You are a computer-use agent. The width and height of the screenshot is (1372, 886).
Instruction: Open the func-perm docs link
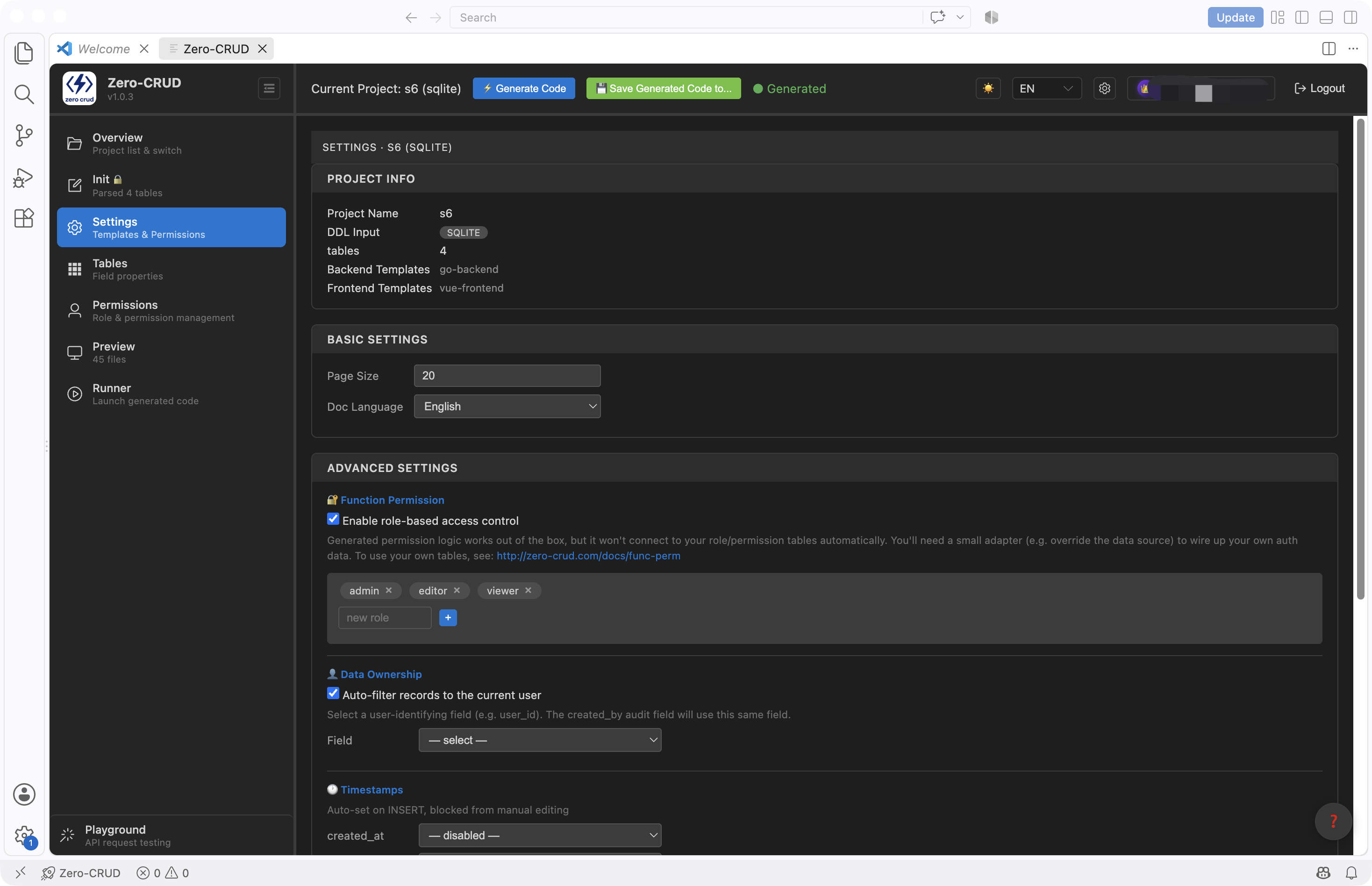[x=588, y=556]
